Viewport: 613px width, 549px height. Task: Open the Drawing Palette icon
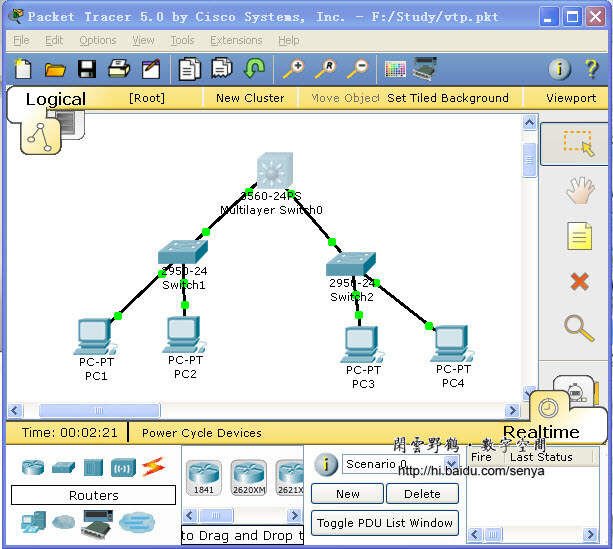[395, 69]
